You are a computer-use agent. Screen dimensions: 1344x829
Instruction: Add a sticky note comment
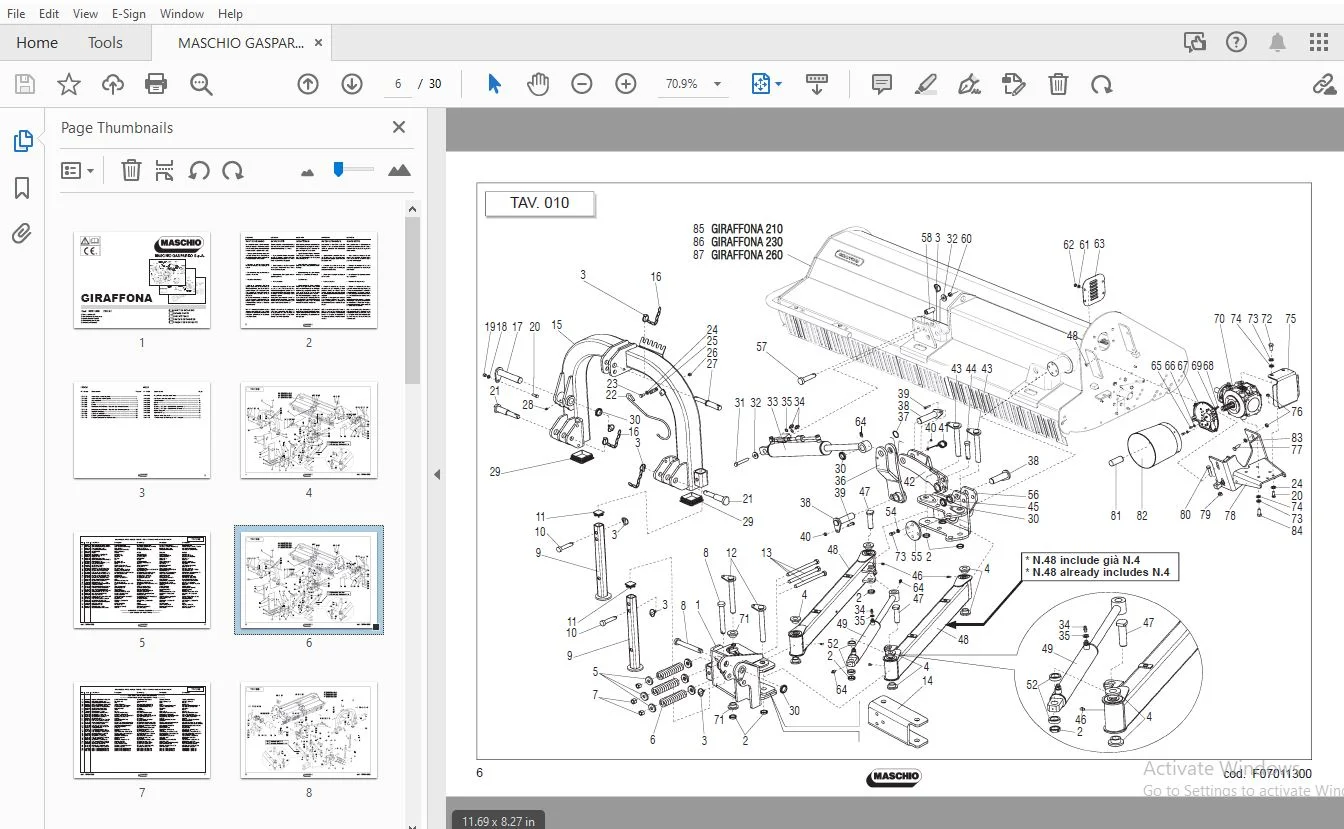882,84
